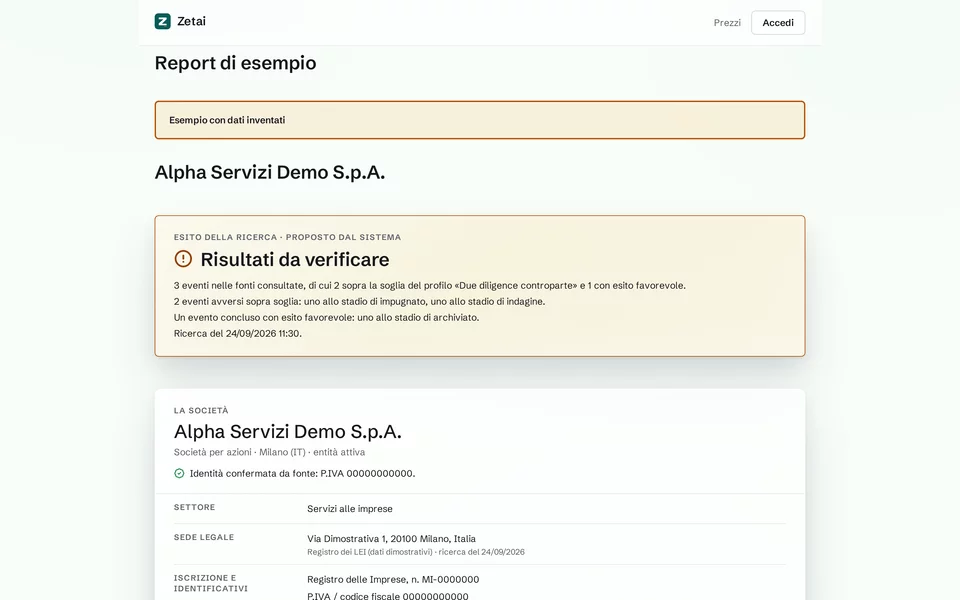960x600 pixels.
Task: Click the Zetai brand name
Action: 191,21
